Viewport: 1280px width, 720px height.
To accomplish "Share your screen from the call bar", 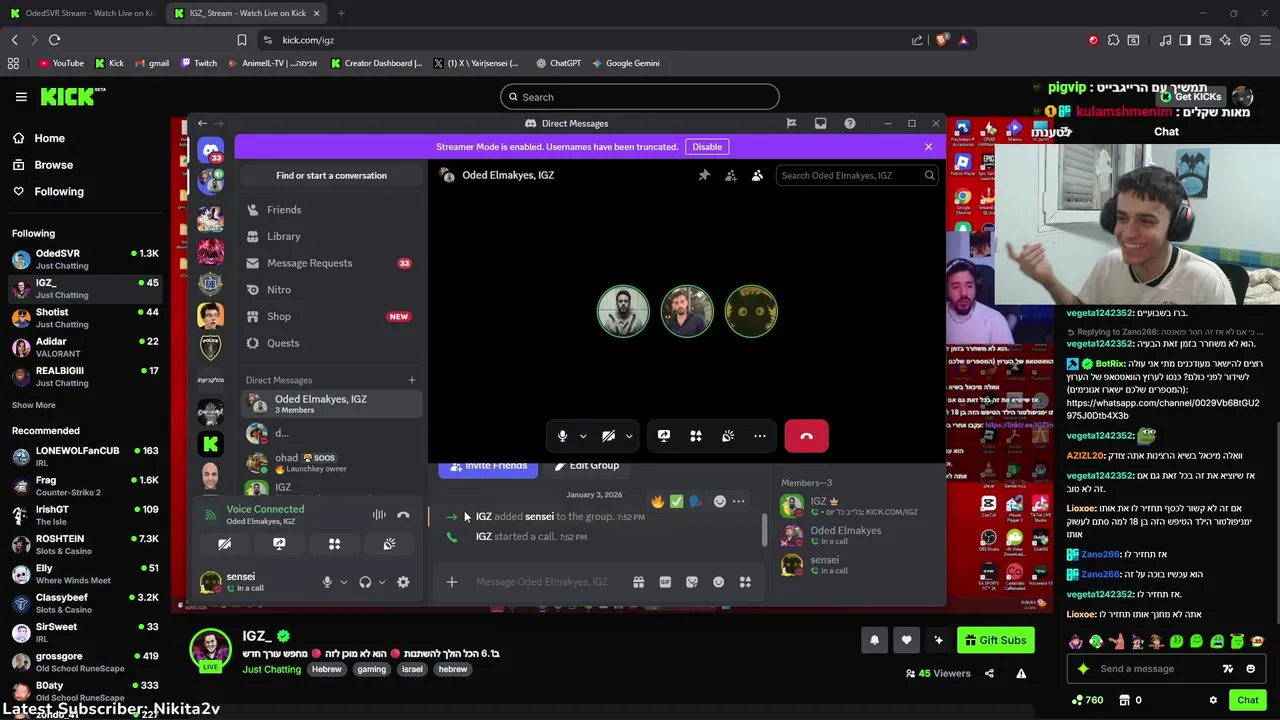I will pyautogui.click(x=664, y=436).
